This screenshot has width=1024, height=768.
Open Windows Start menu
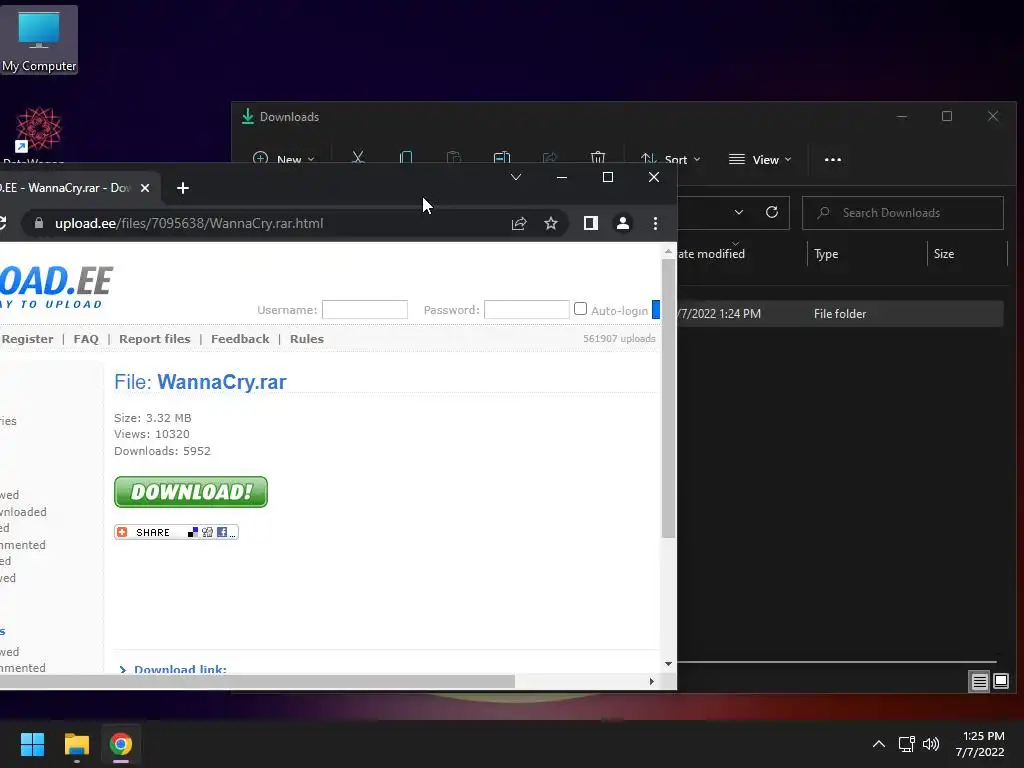[x=32, y=744]
